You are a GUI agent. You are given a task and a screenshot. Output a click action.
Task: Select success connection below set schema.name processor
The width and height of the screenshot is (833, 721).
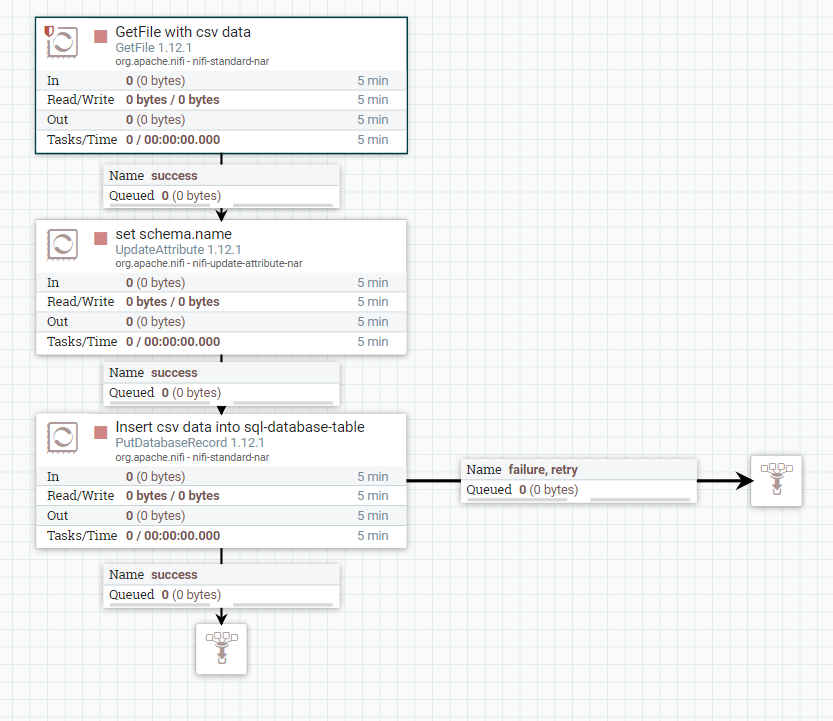[222, 383]
